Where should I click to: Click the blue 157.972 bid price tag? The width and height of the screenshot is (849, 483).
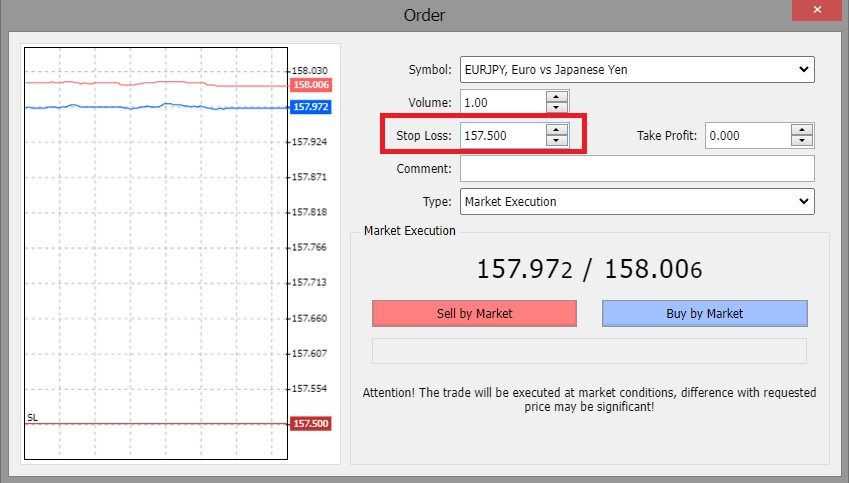(310, 107)
